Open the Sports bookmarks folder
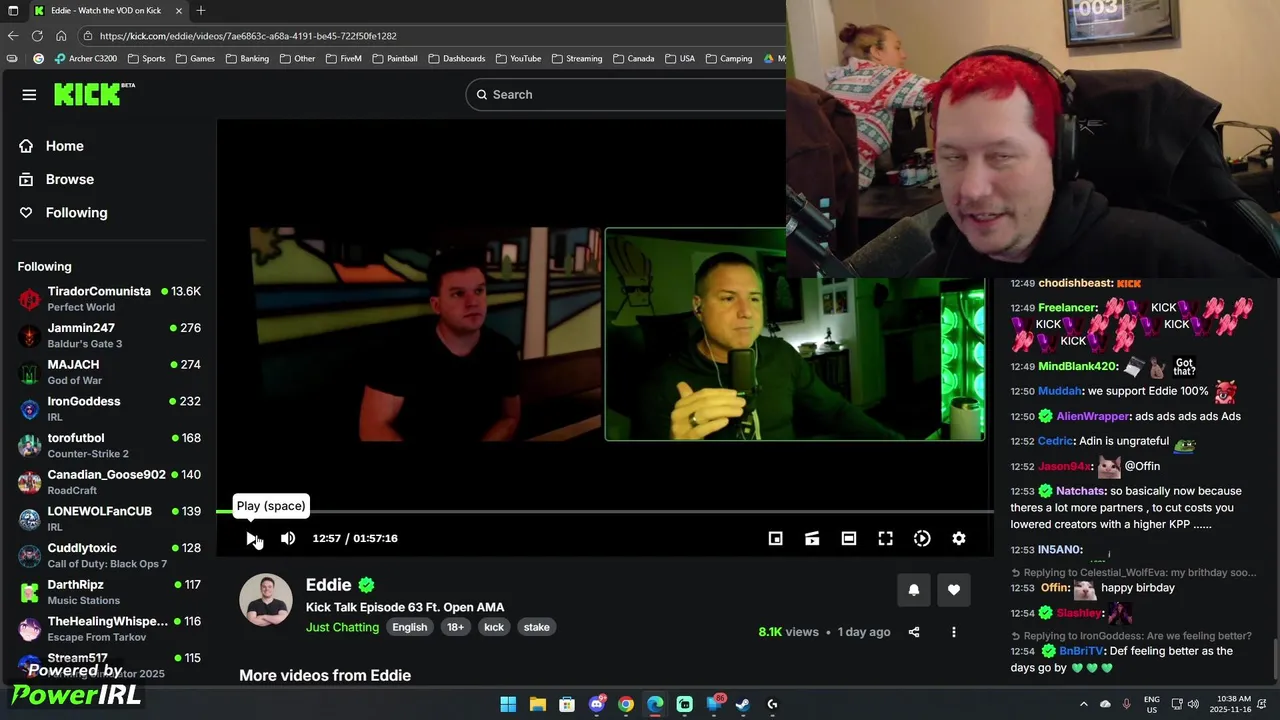Viewport: 1280px width, 720px height. tap(146, 58)
